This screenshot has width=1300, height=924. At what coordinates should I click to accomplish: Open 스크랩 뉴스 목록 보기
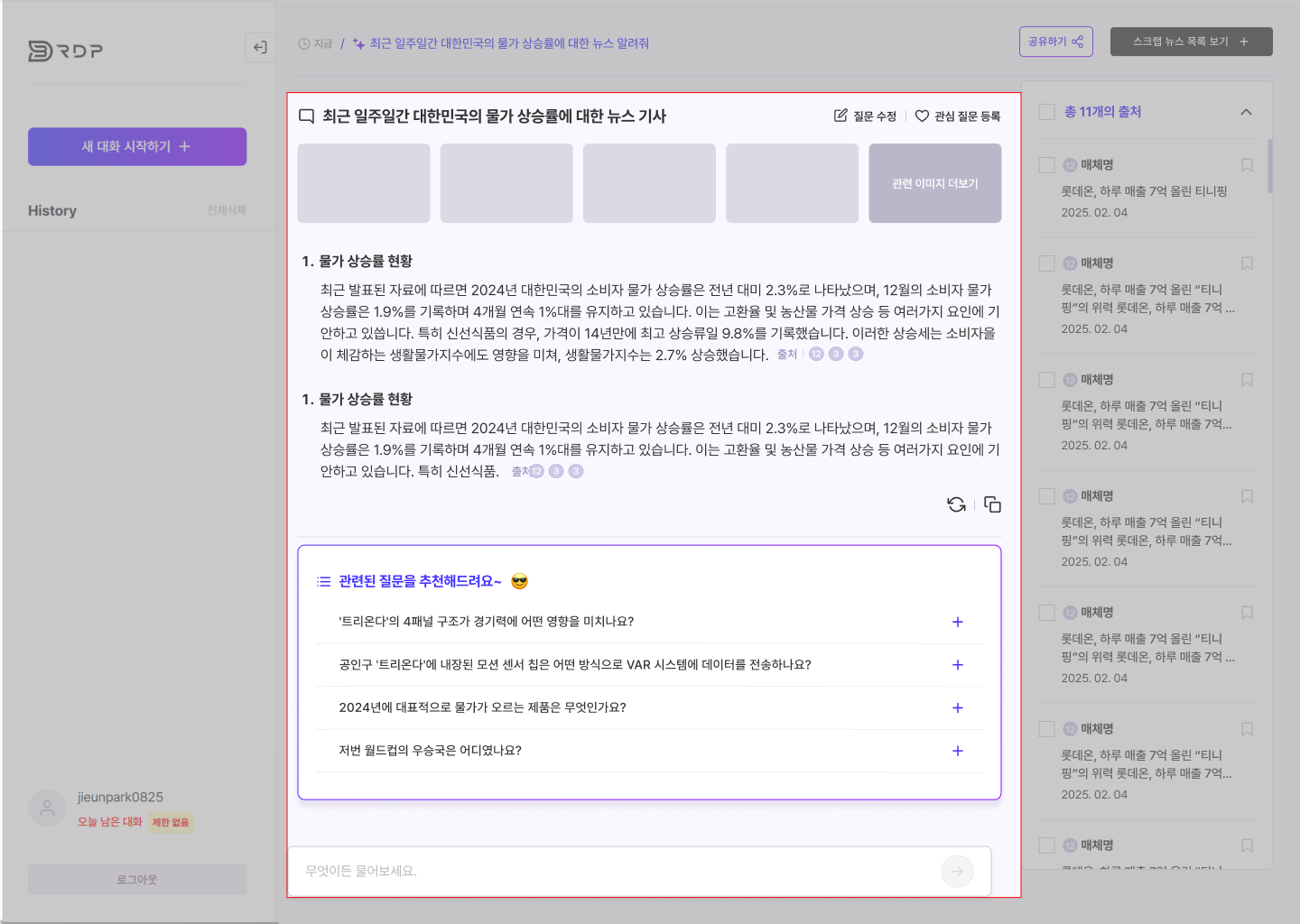[1192, 42]
